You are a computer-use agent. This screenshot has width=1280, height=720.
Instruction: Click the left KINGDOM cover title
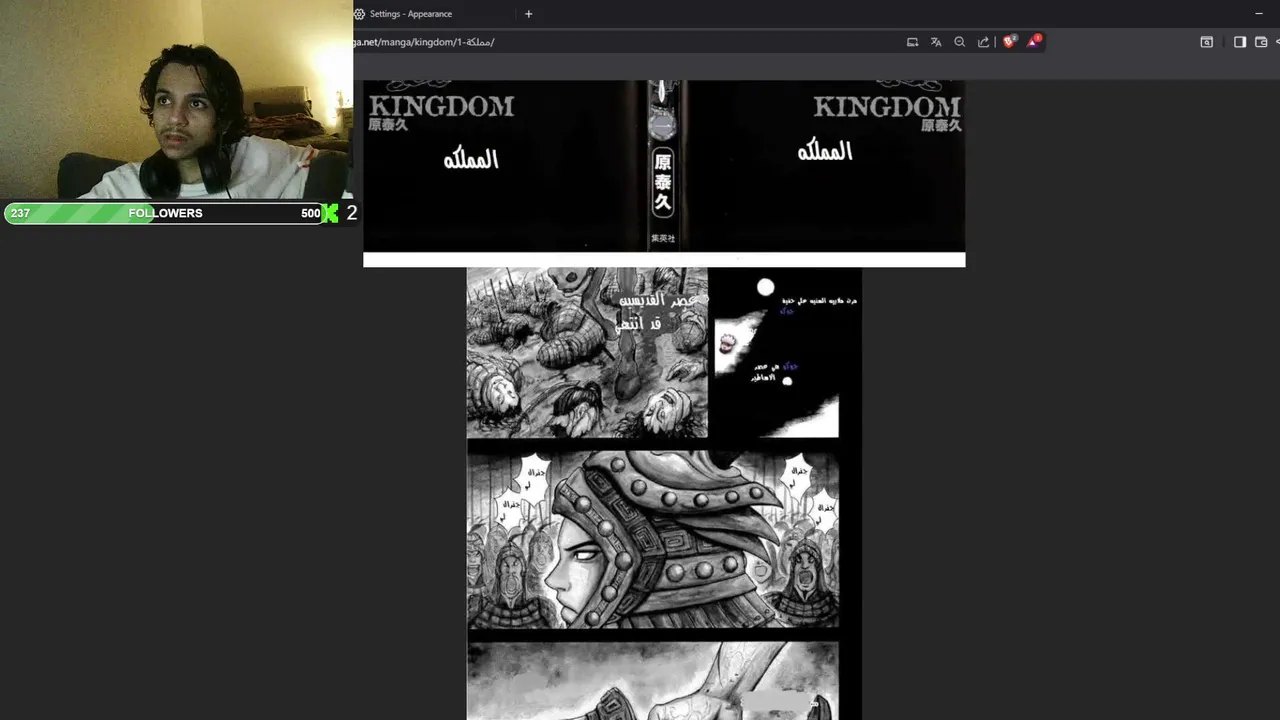tap(441, 106)
